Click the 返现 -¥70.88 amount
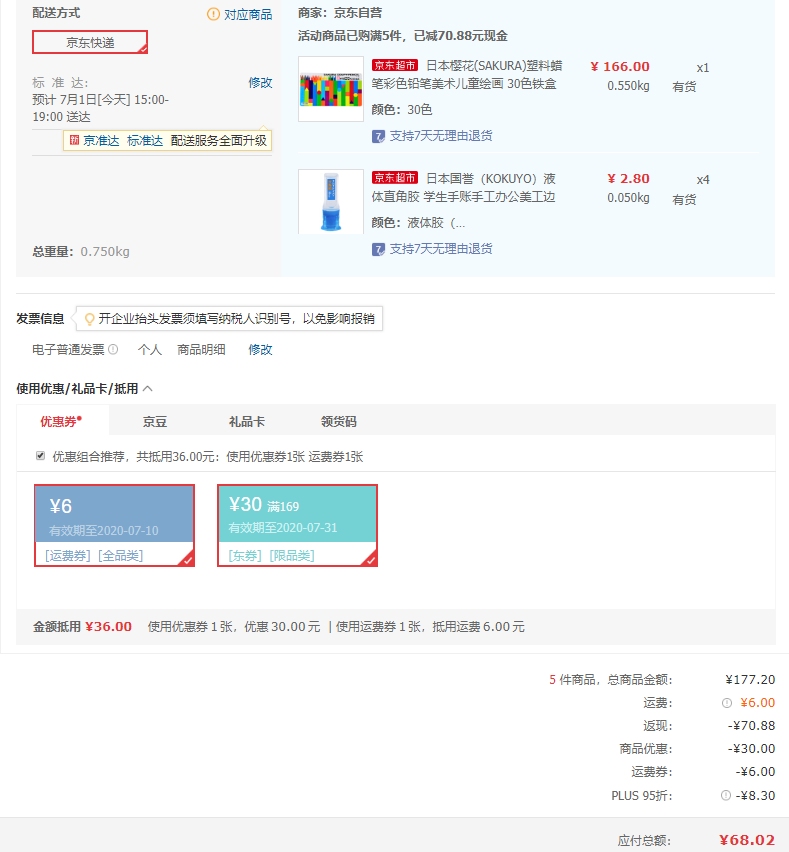789x852 pixels. (x=752, y=726)
